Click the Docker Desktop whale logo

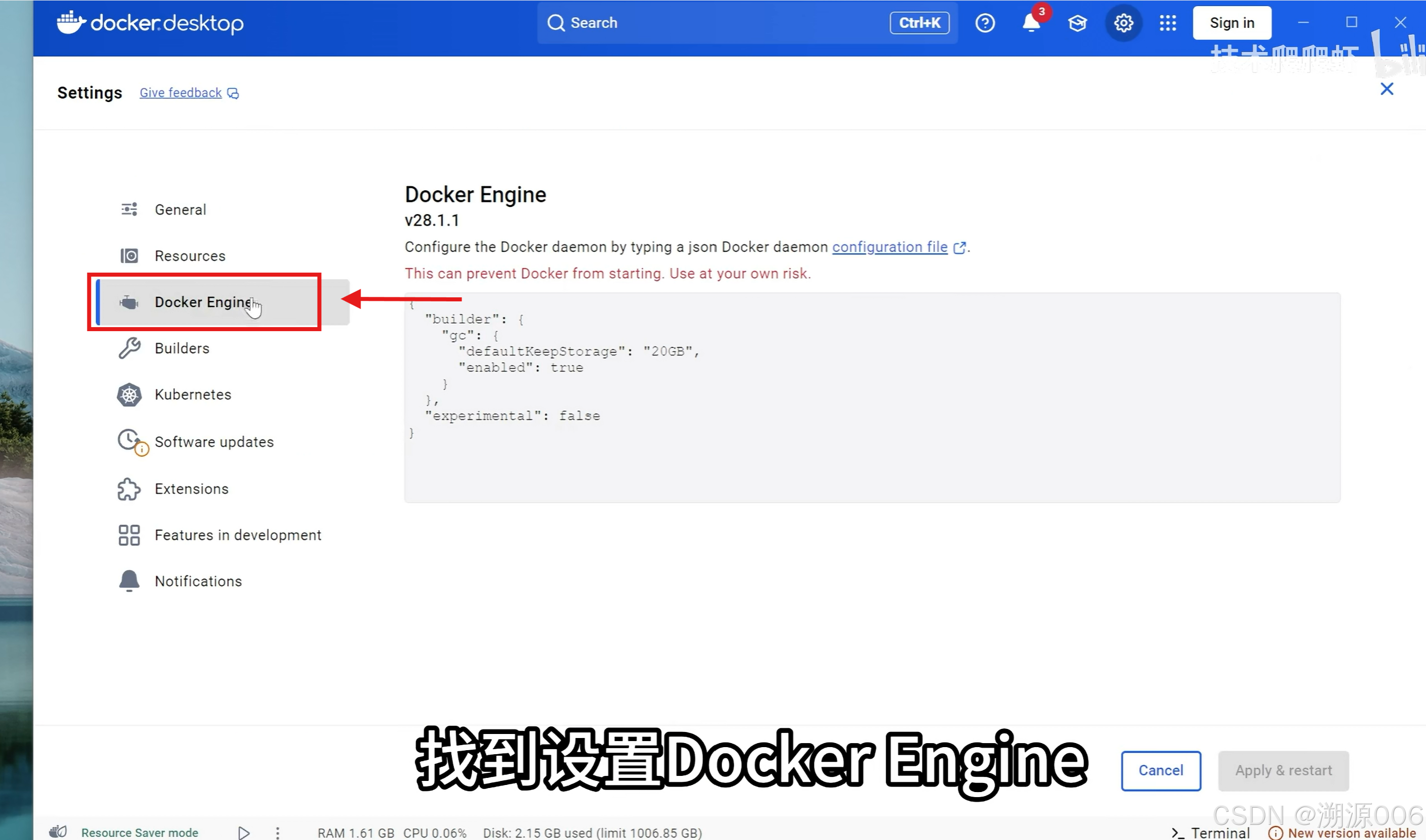point(71,23)
